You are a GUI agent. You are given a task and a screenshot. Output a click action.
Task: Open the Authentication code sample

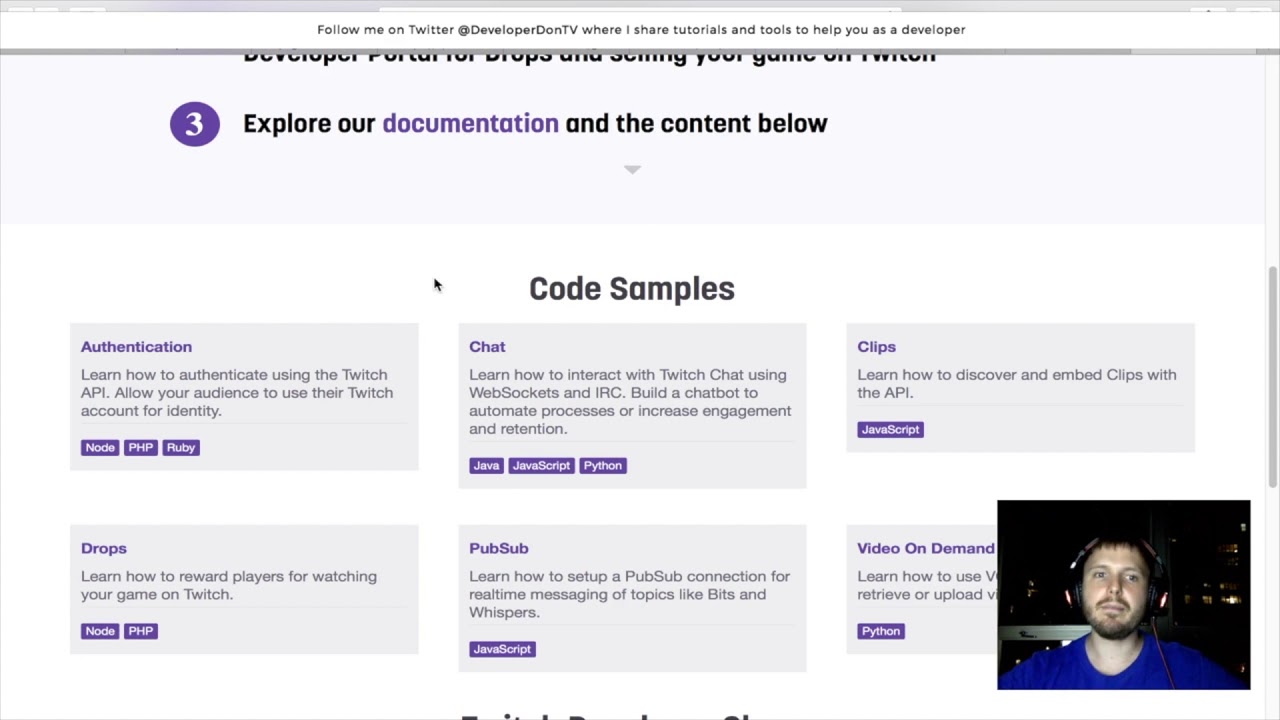pos(136,347)
